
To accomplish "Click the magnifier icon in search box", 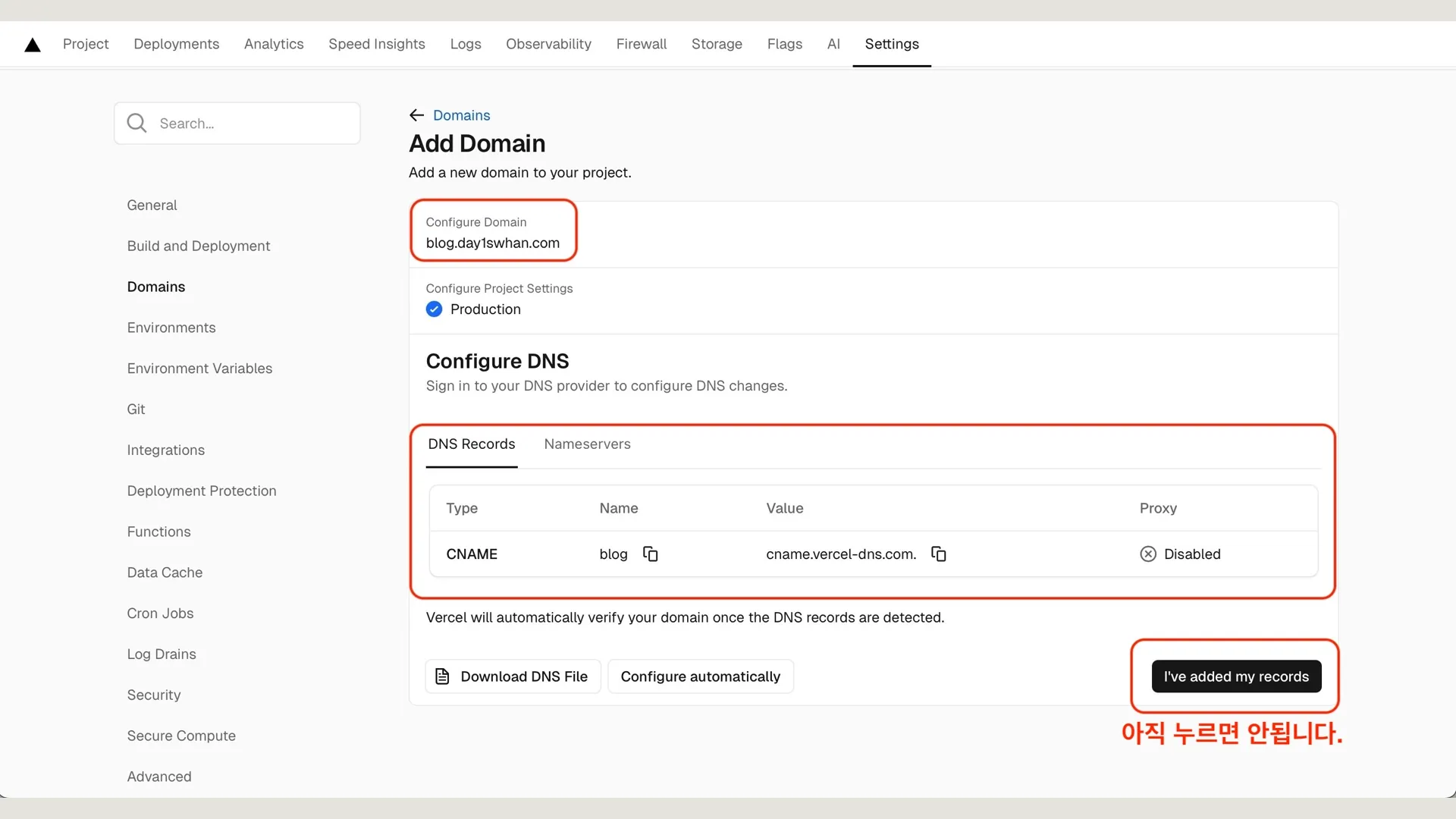I will [x=136, y=123].
